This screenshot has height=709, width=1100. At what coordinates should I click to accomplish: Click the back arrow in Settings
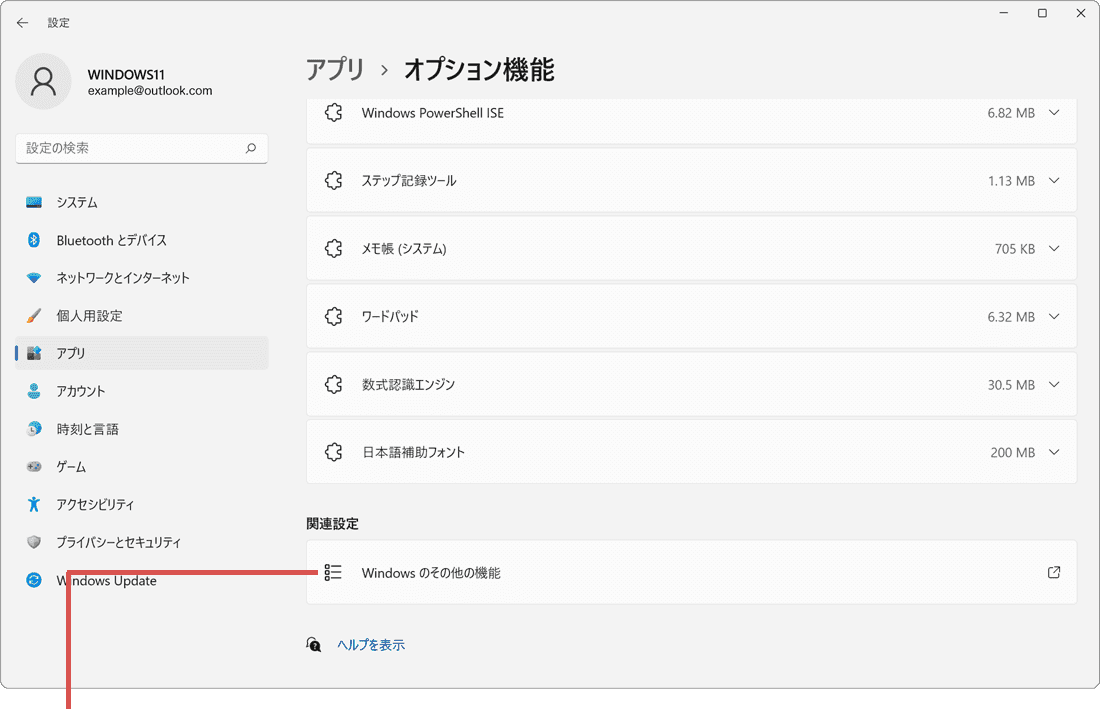tap(22, 22)
